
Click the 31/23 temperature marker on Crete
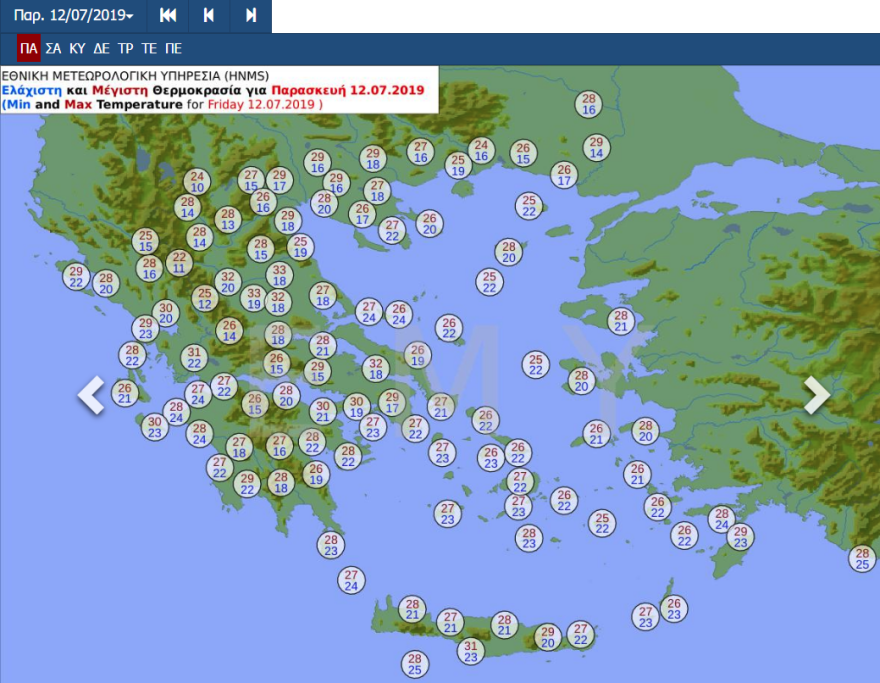click(471, 652)
